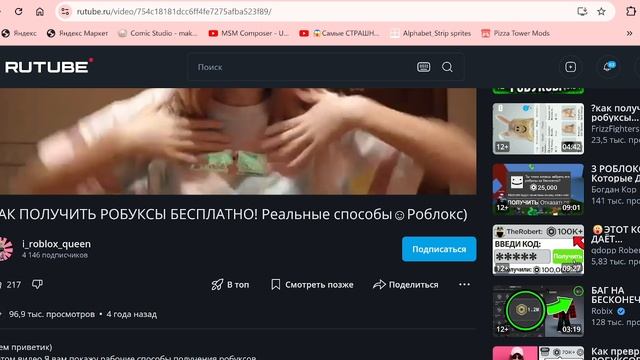This screenshot has width=640, height=360.
Task: Open the install app icon in address bar
Action: click(582, 11)
